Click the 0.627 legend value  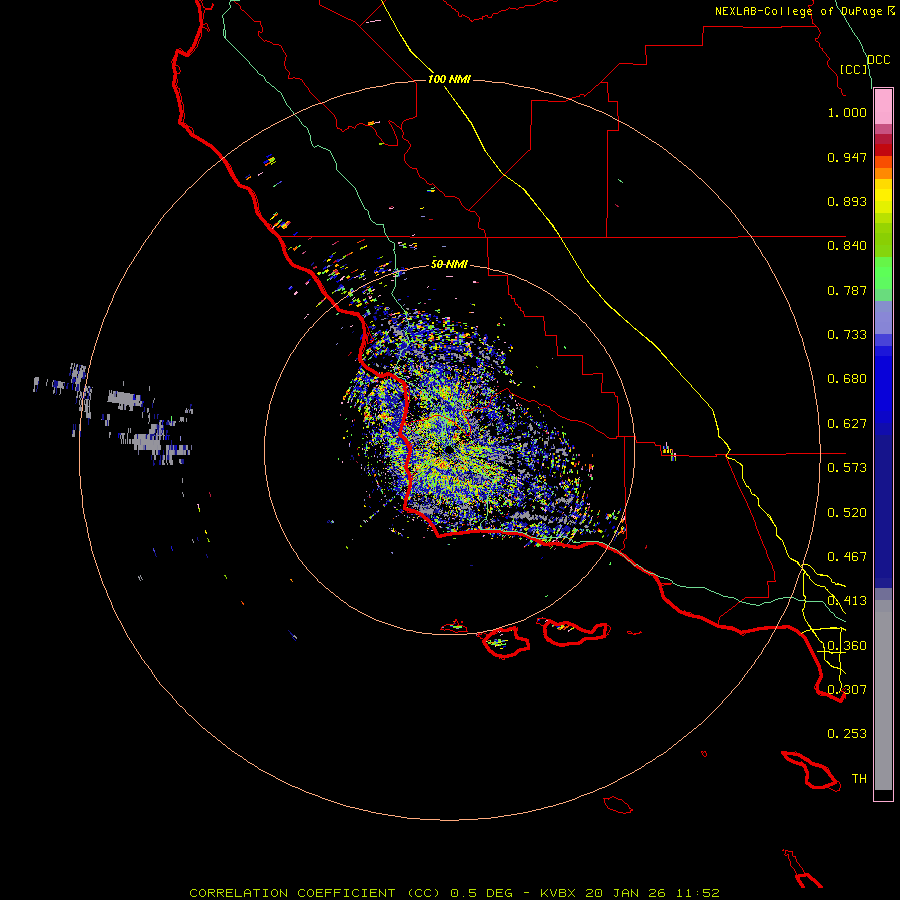[x=847, y=424]
